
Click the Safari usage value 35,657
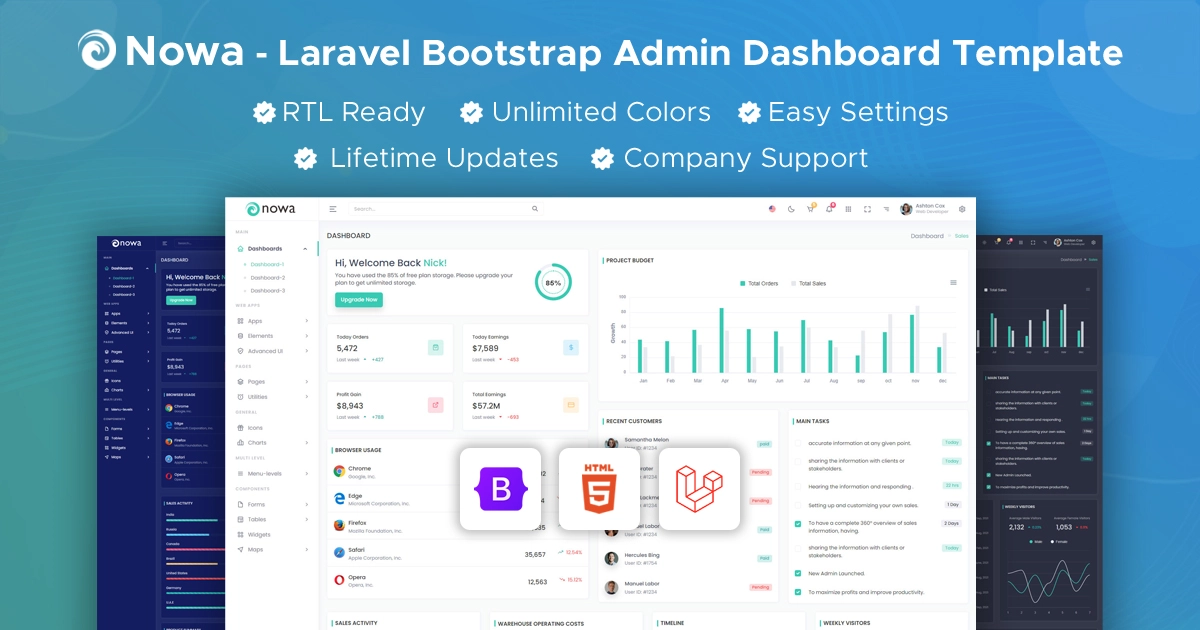pyautogui.click(x=535, y=554)
